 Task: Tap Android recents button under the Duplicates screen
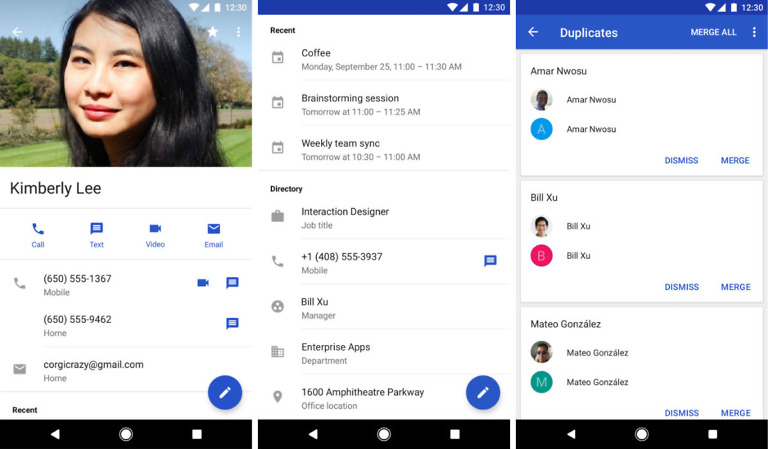tap(713, 434)
